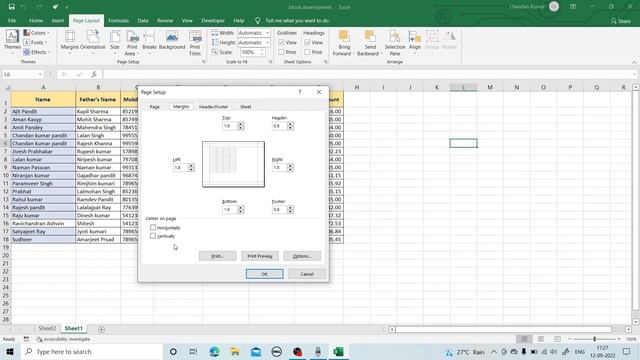The height and width of the screenshot is (360, 640).
Task: Open the theme Effects menu
Action: (x=37, y=52)
